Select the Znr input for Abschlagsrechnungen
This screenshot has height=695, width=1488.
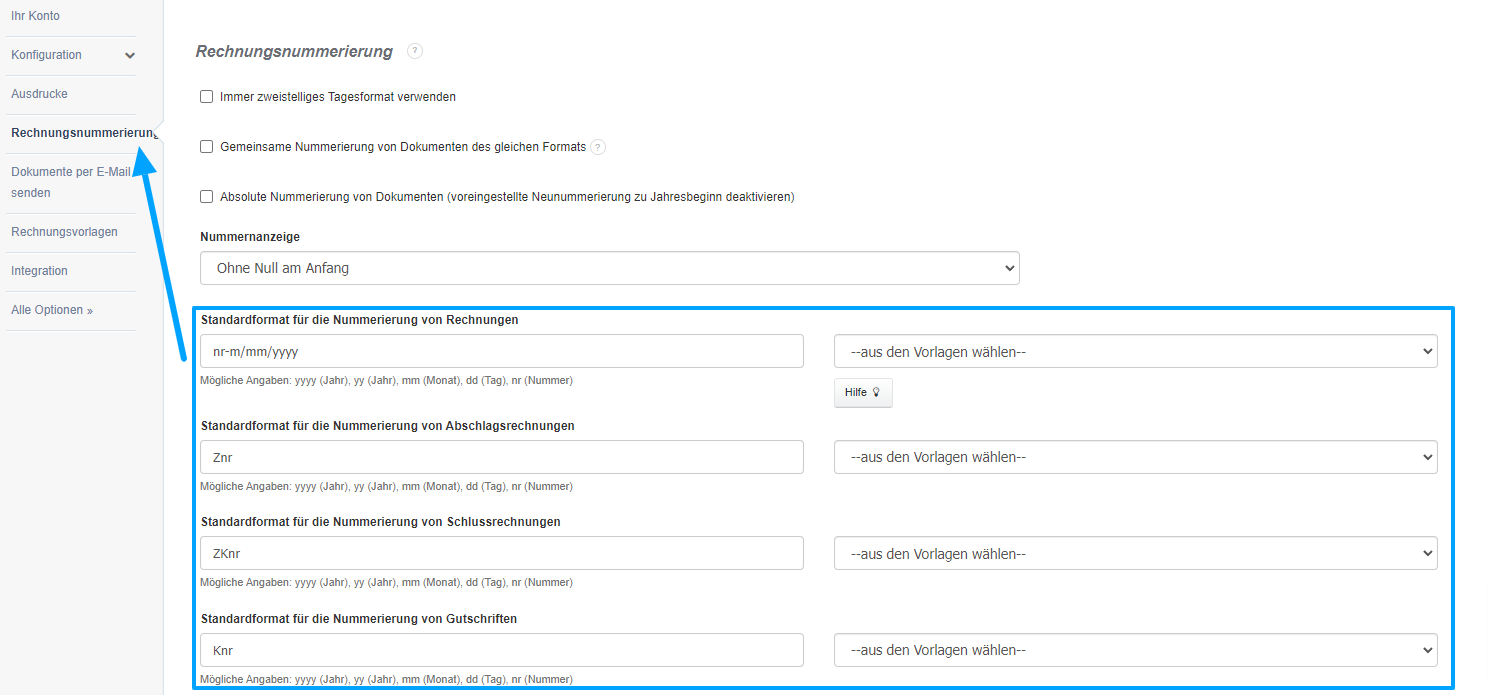point(500,457)
